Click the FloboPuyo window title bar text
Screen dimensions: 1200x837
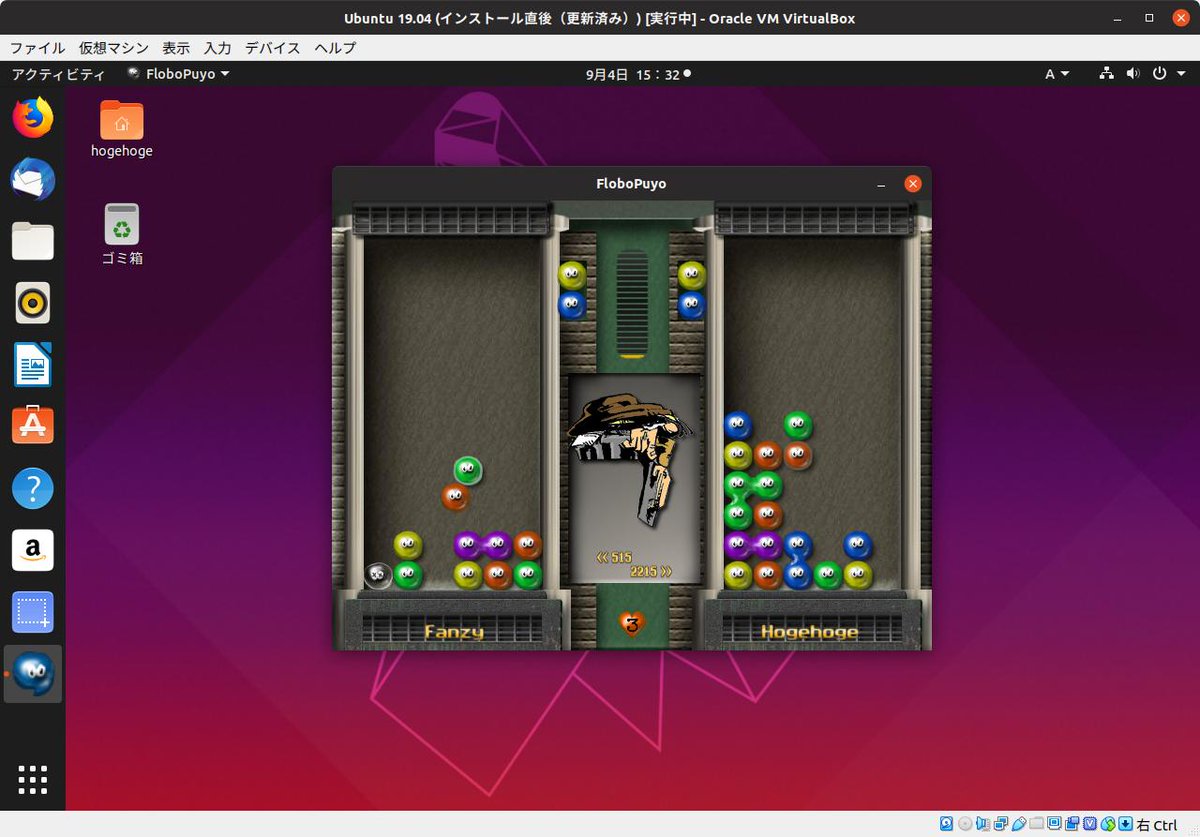tap(631, 184)
